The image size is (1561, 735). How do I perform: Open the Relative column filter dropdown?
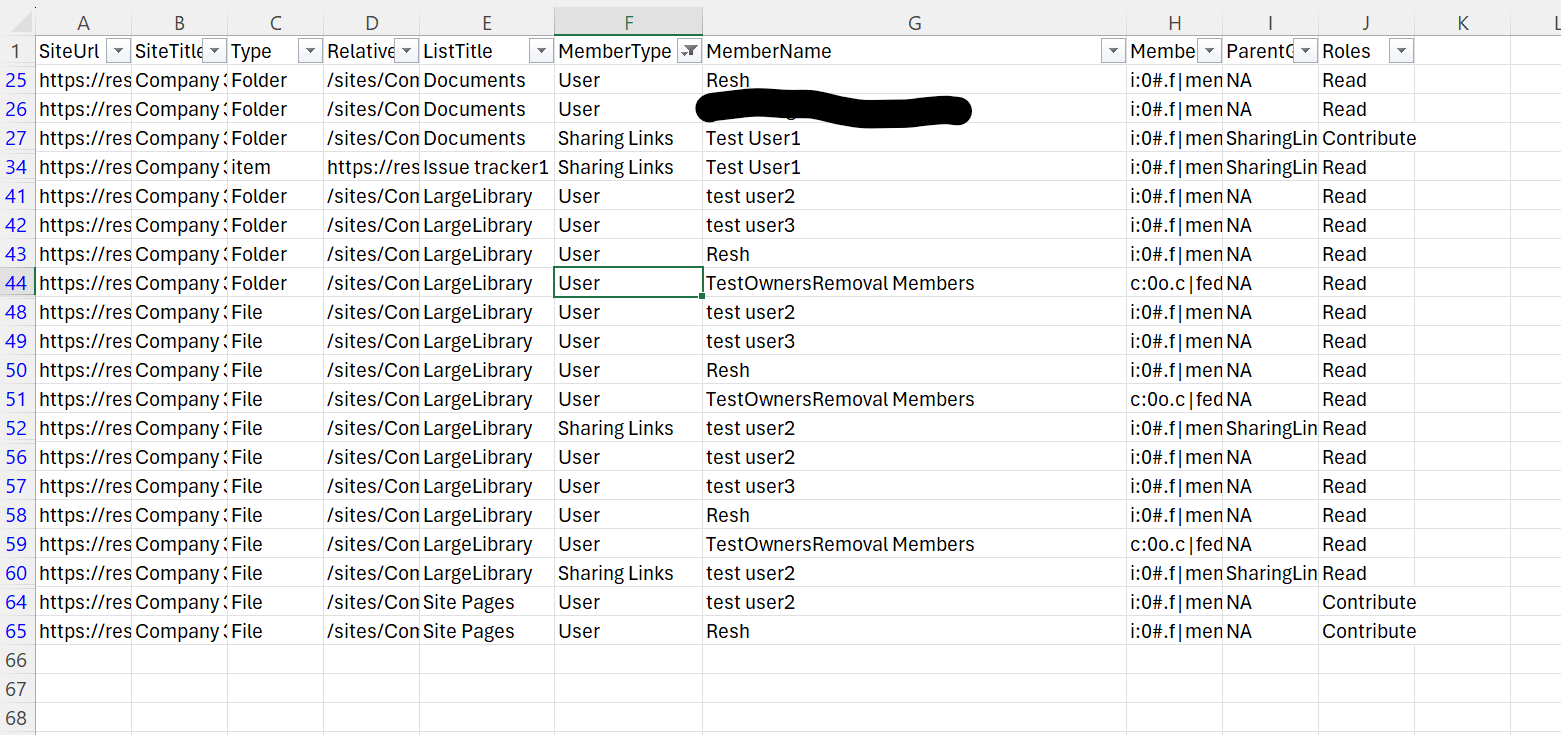coord(406,51)
